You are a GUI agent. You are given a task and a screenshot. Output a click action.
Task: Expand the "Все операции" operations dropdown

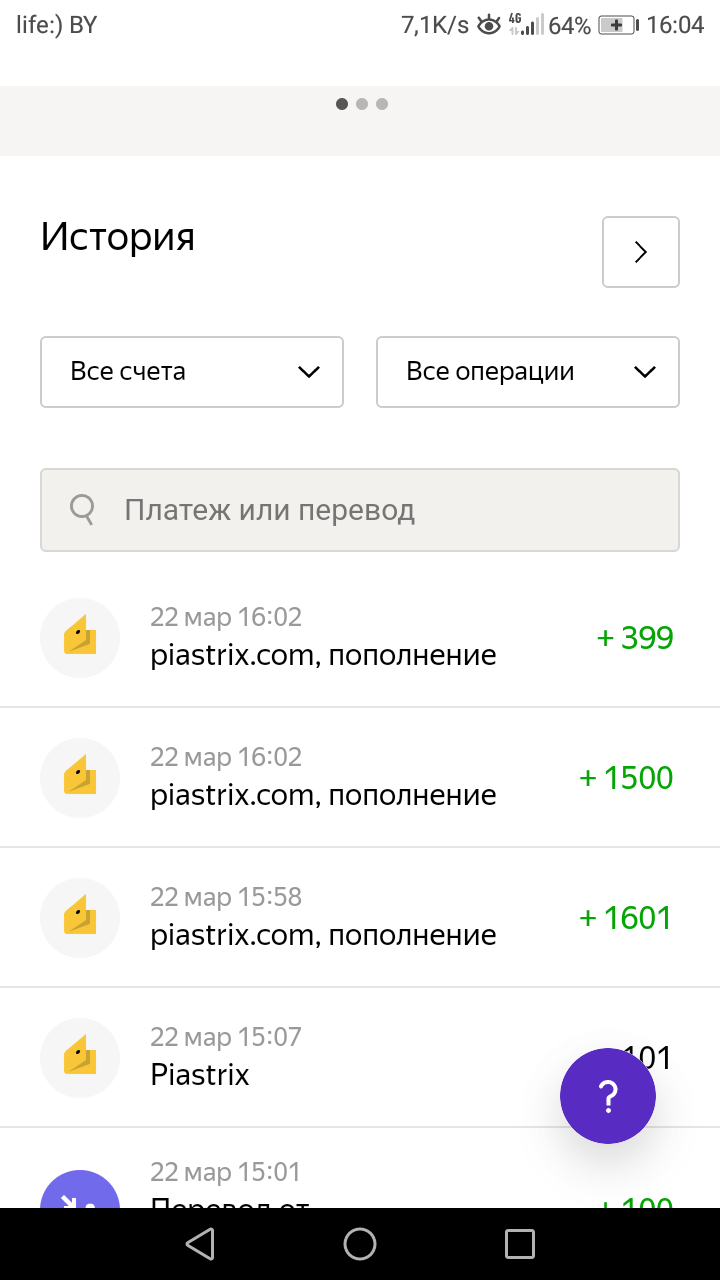pyautogui.click(x=528, y=372)
